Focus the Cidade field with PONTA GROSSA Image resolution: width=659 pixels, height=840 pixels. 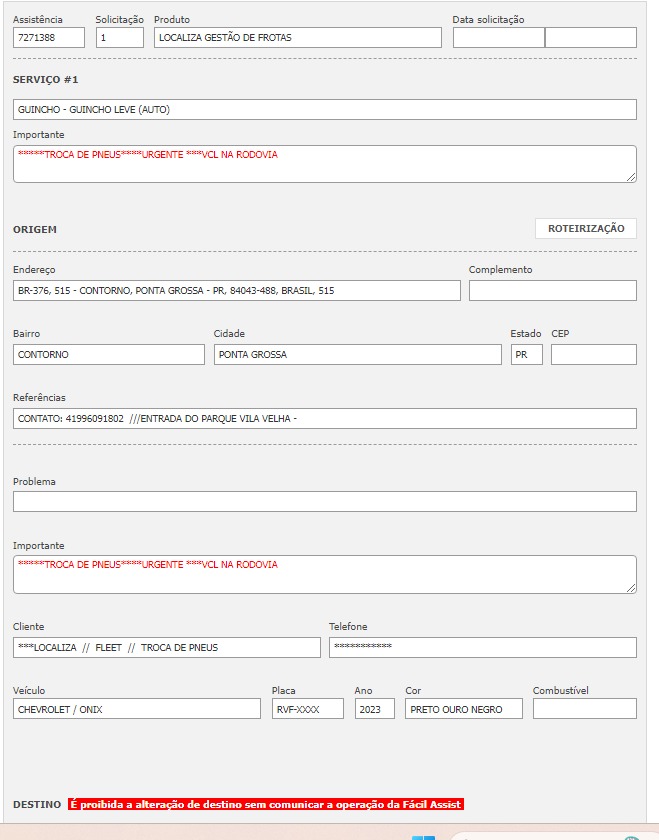(x=357, y=355)
